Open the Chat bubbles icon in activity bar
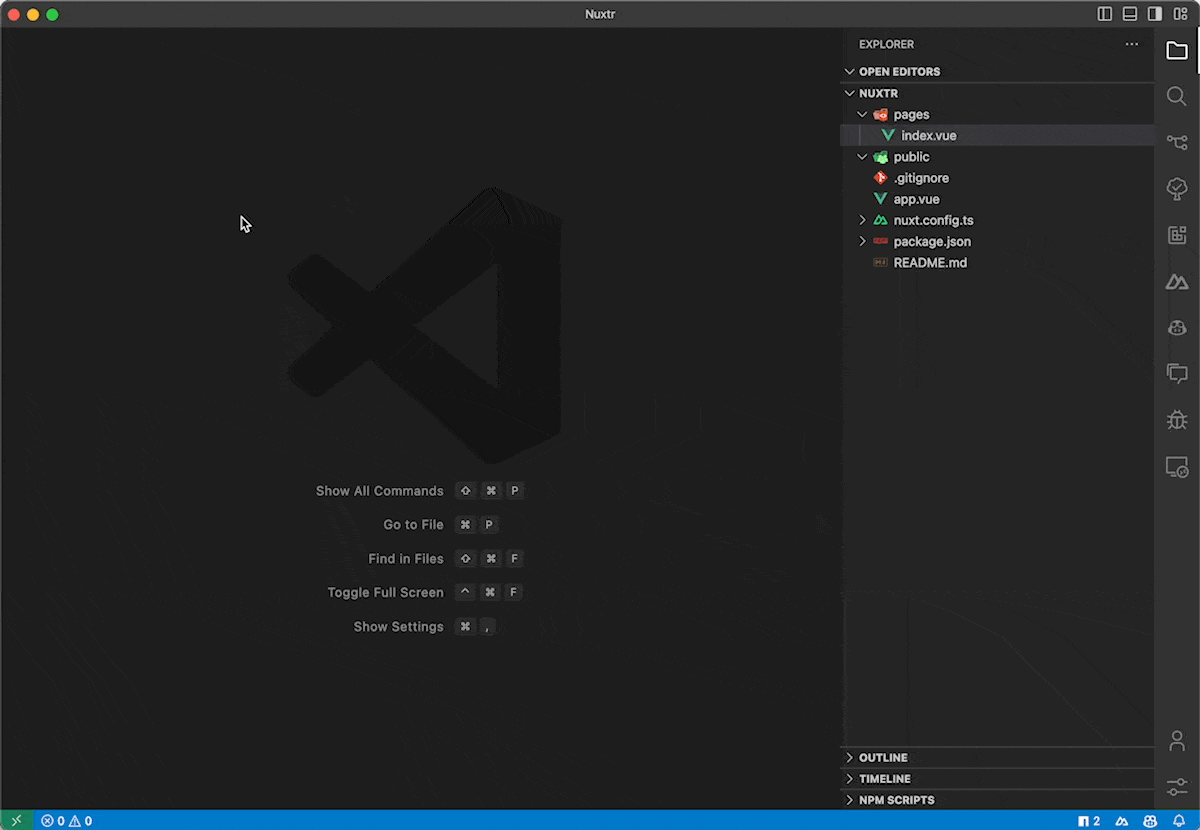This screenshot has height=830, width=1200. tap(1177, 374)
